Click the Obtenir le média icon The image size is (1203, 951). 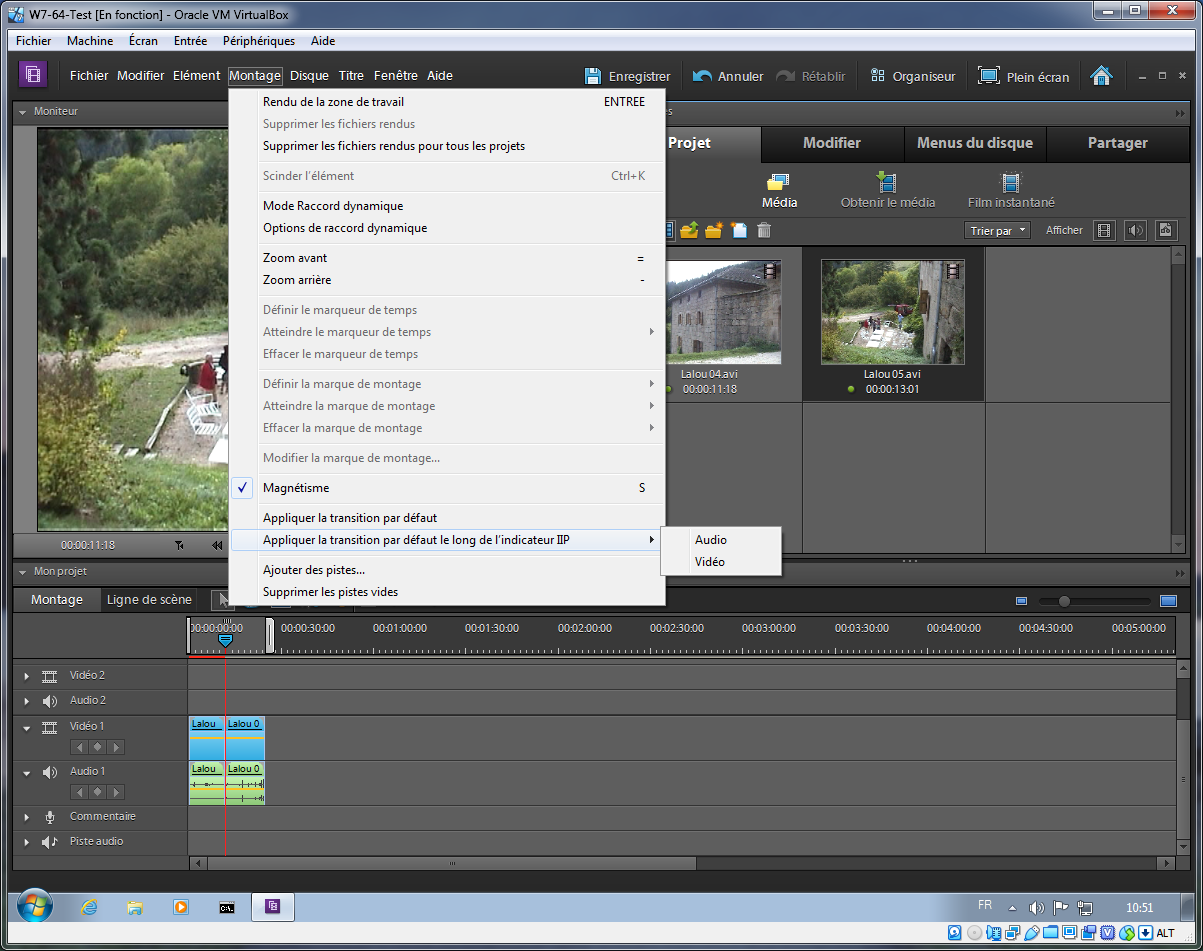click(x=886, y=182)
